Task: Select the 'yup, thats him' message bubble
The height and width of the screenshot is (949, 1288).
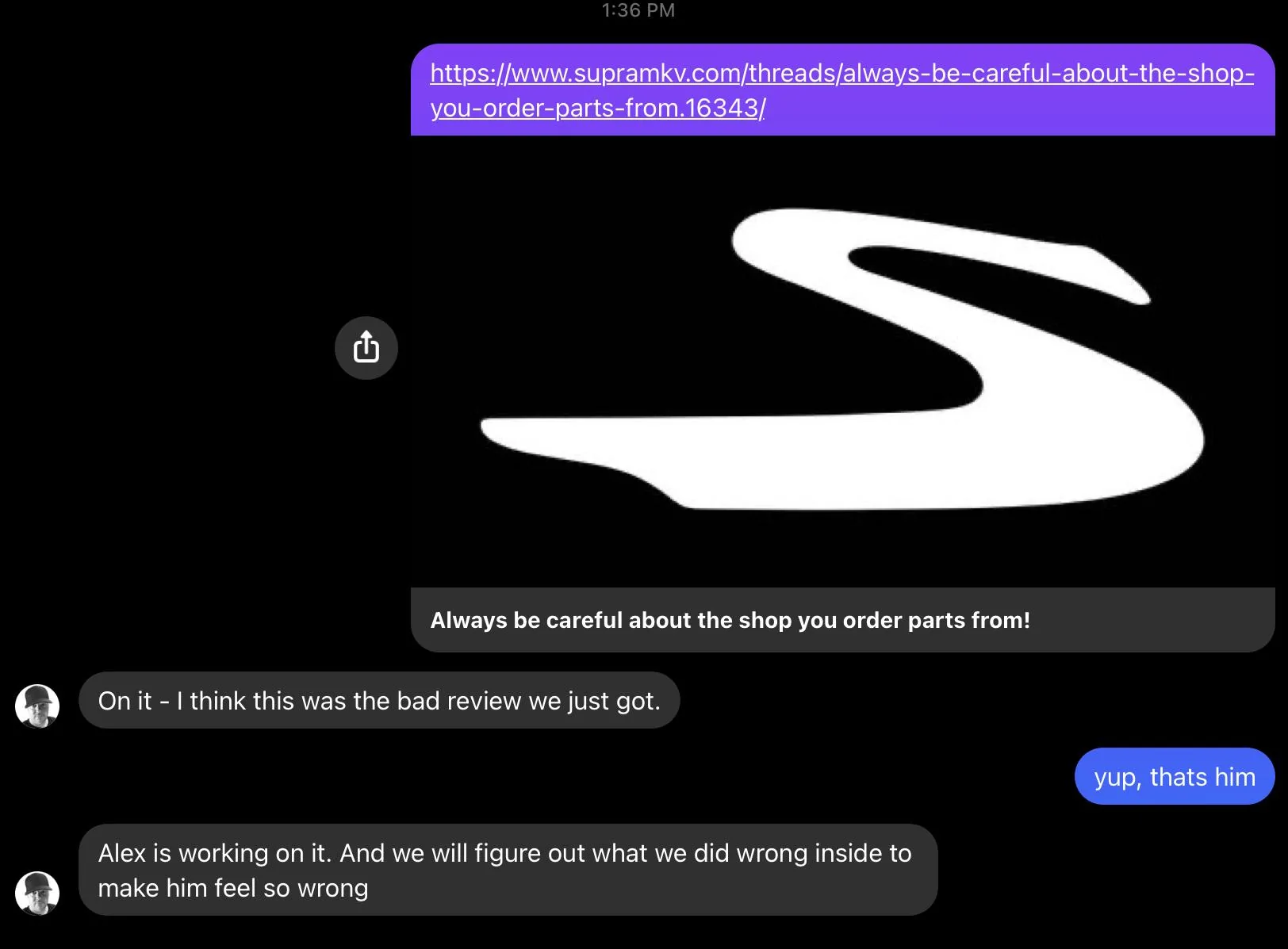Action: click(x=1175, y=776)
